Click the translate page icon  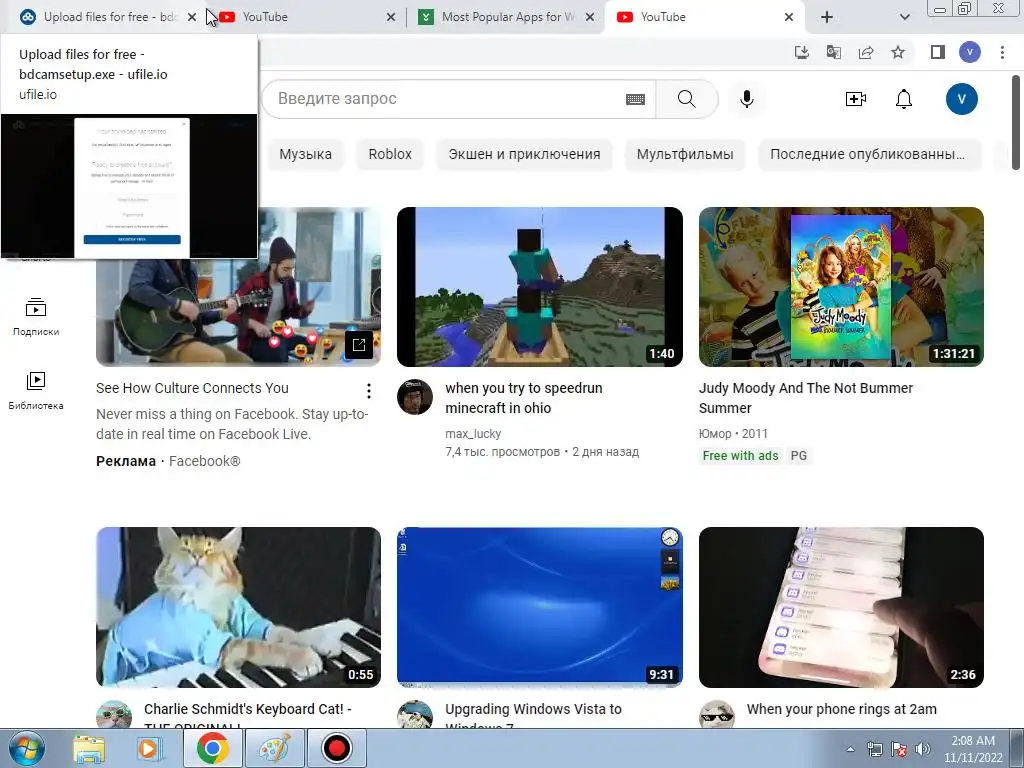[833, 52]
